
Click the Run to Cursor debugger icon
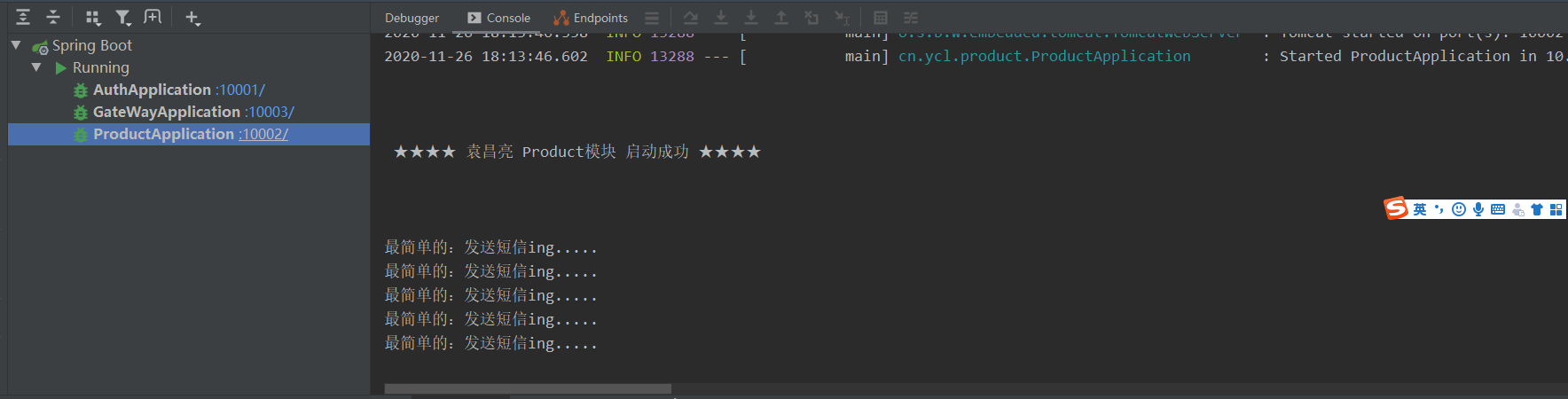[842, 18]
